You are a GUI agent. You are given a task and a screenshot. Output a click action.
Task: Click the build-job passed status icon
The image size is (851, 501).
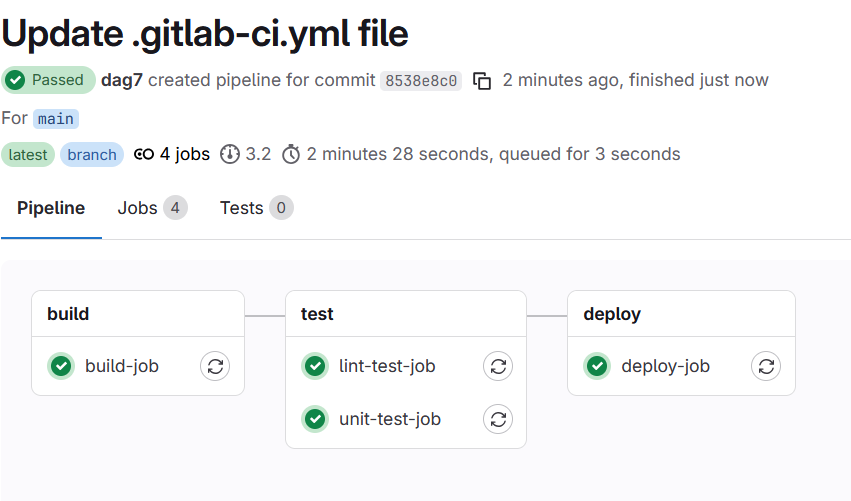(x=61, y=366)
